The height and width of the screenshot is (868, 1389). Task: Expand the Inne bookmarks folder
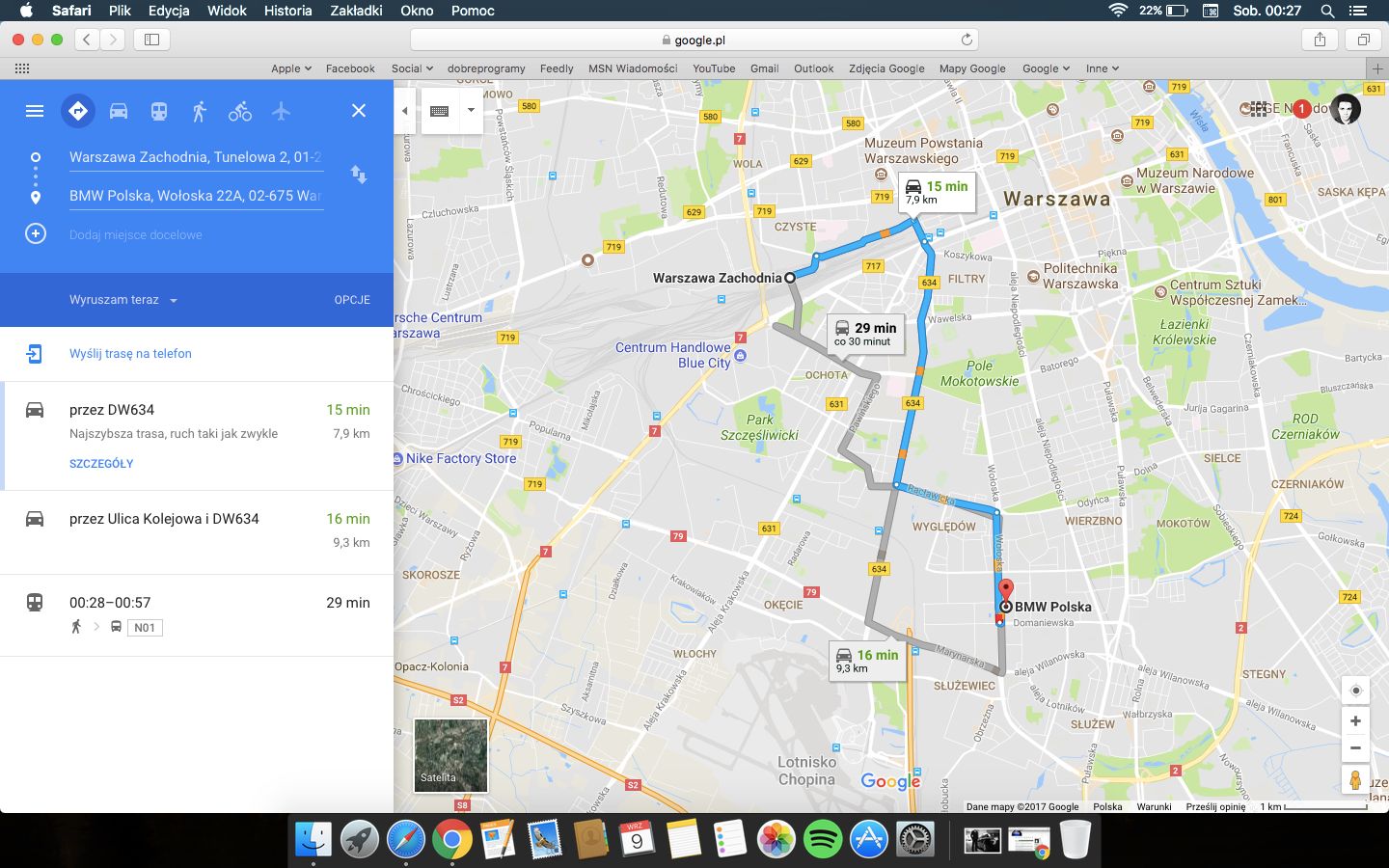(1103, 68)
